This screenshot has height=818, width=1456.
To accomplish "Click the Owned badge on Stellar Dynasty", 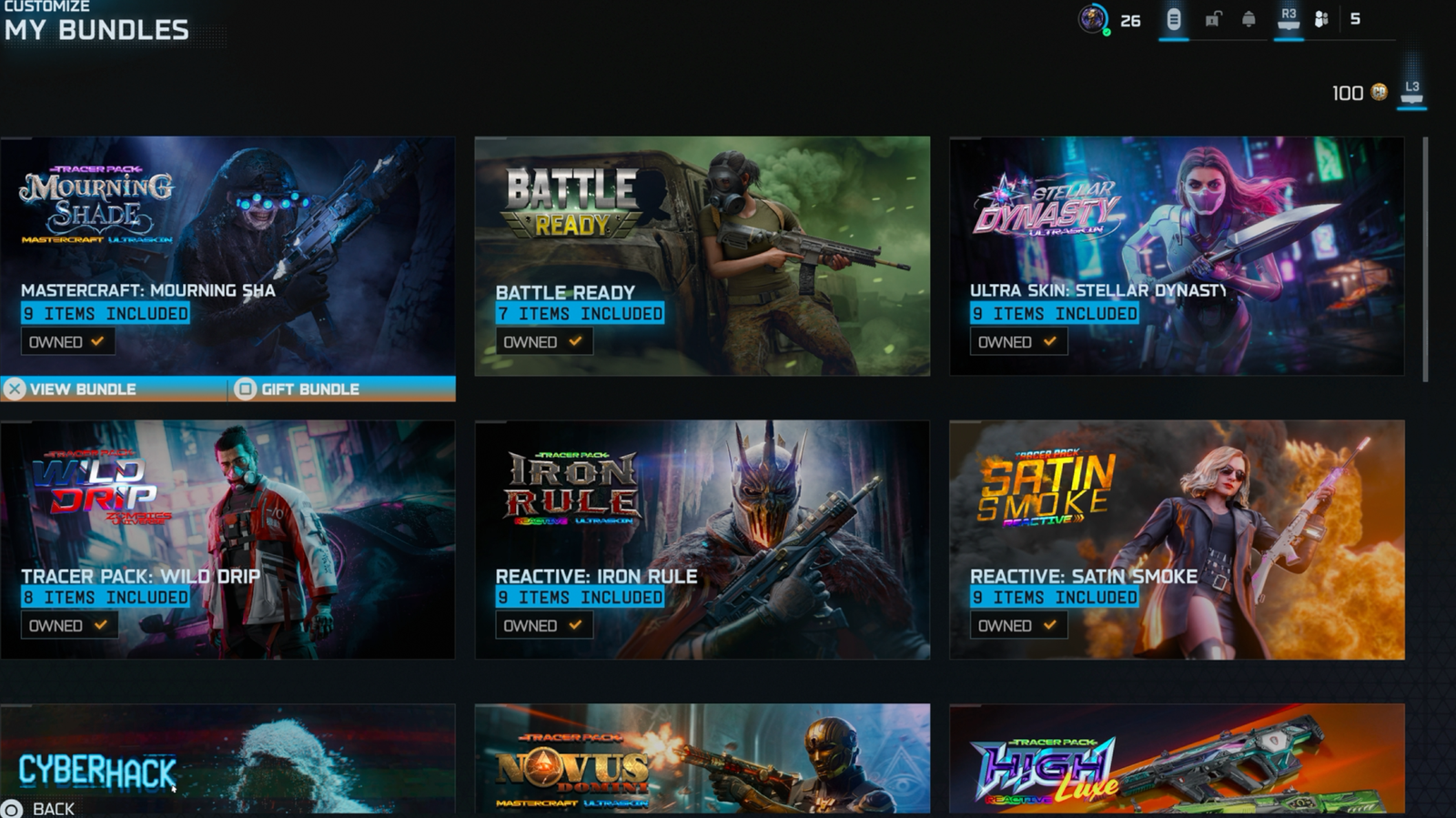I will [x=1018, y=341].
